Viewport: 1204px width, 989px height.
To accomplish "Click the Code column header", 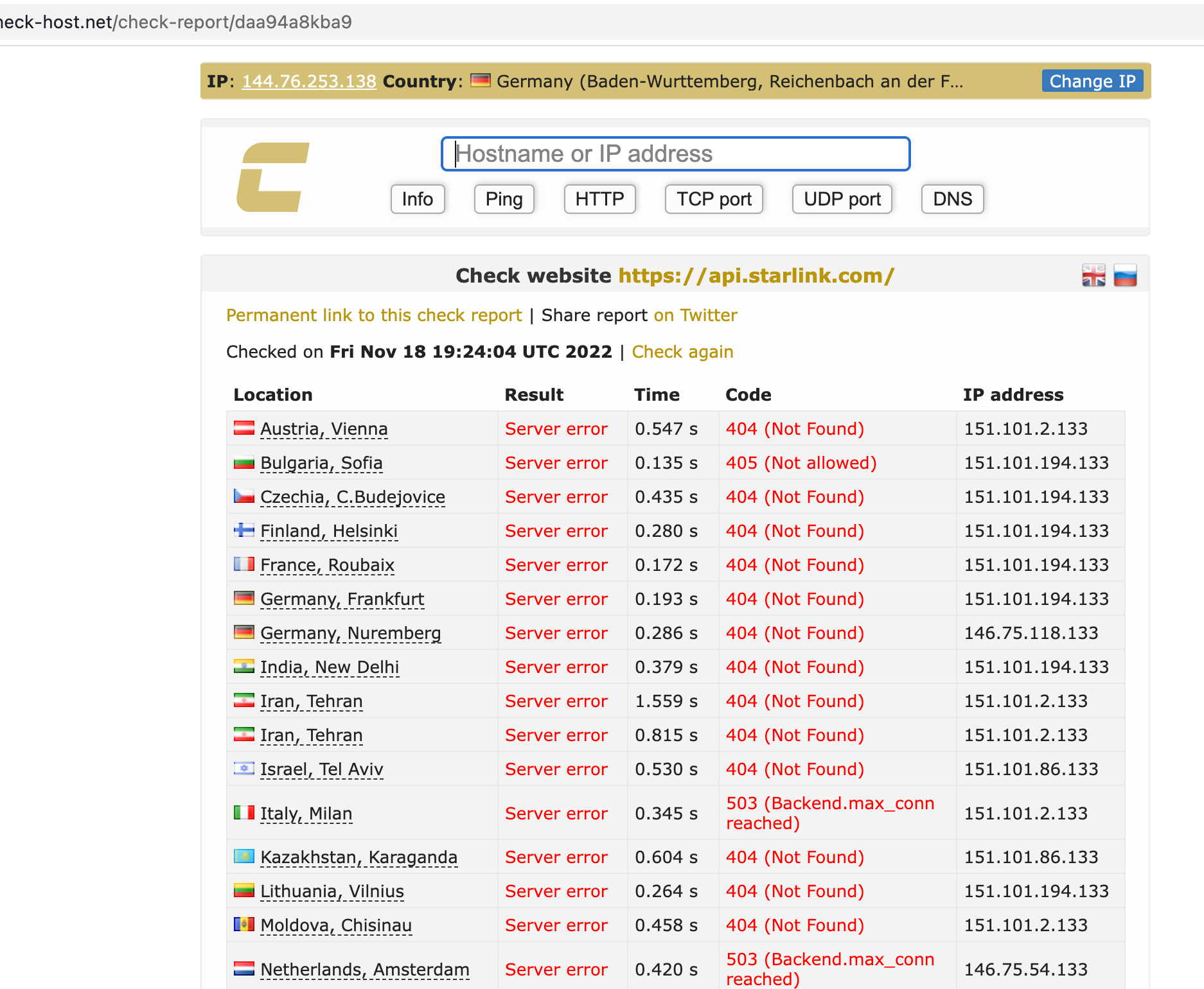I will 748,395.
